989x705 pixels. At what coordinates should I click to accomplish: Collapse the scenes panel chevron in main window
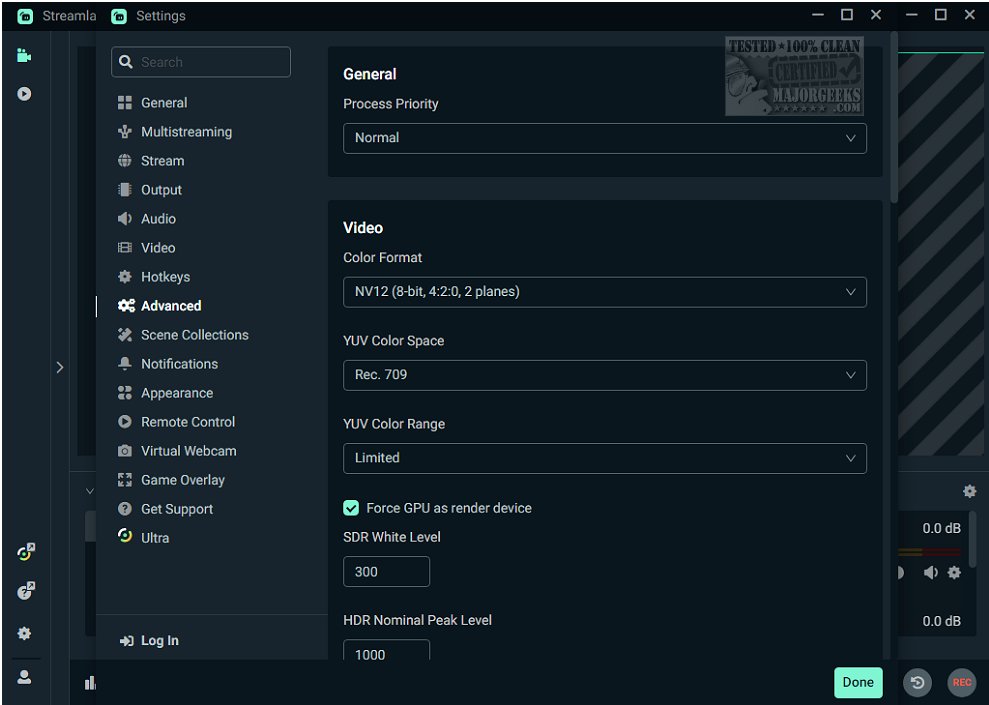tap(90, 491)
